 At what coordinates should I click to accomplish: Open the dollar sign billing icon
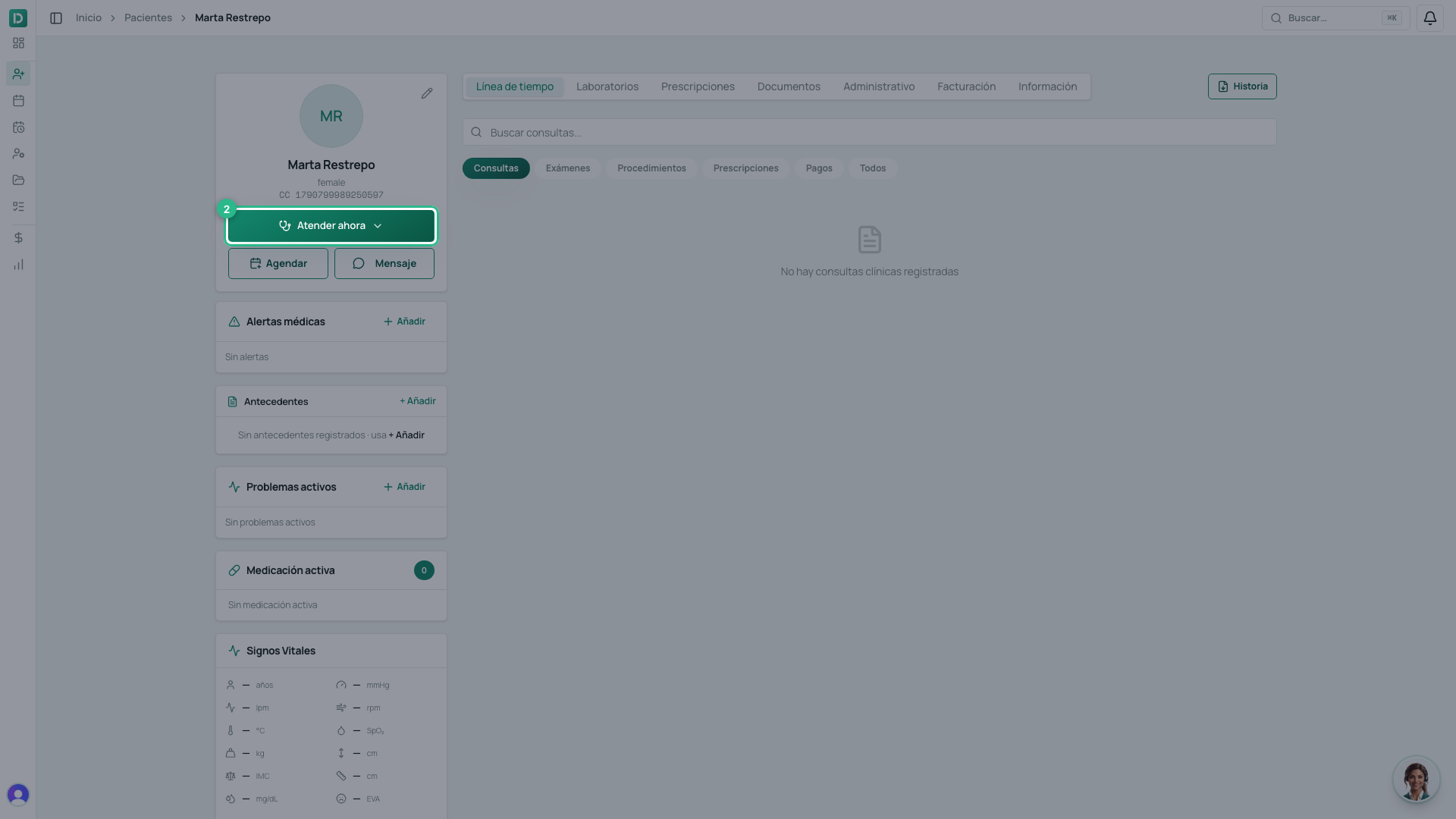tap(18, 237)
